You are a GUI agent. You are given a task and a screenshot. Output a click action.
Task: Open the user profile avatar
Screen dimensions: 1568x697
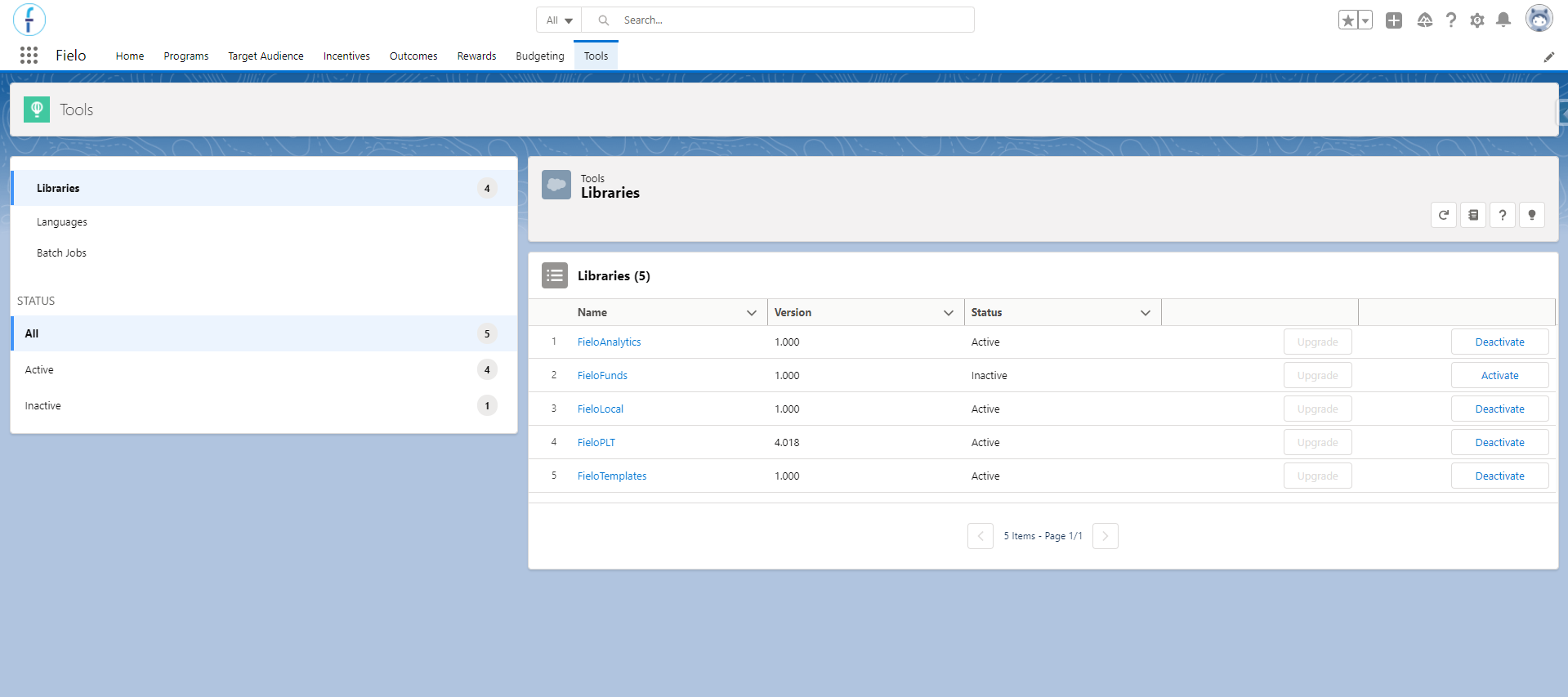1539,19
